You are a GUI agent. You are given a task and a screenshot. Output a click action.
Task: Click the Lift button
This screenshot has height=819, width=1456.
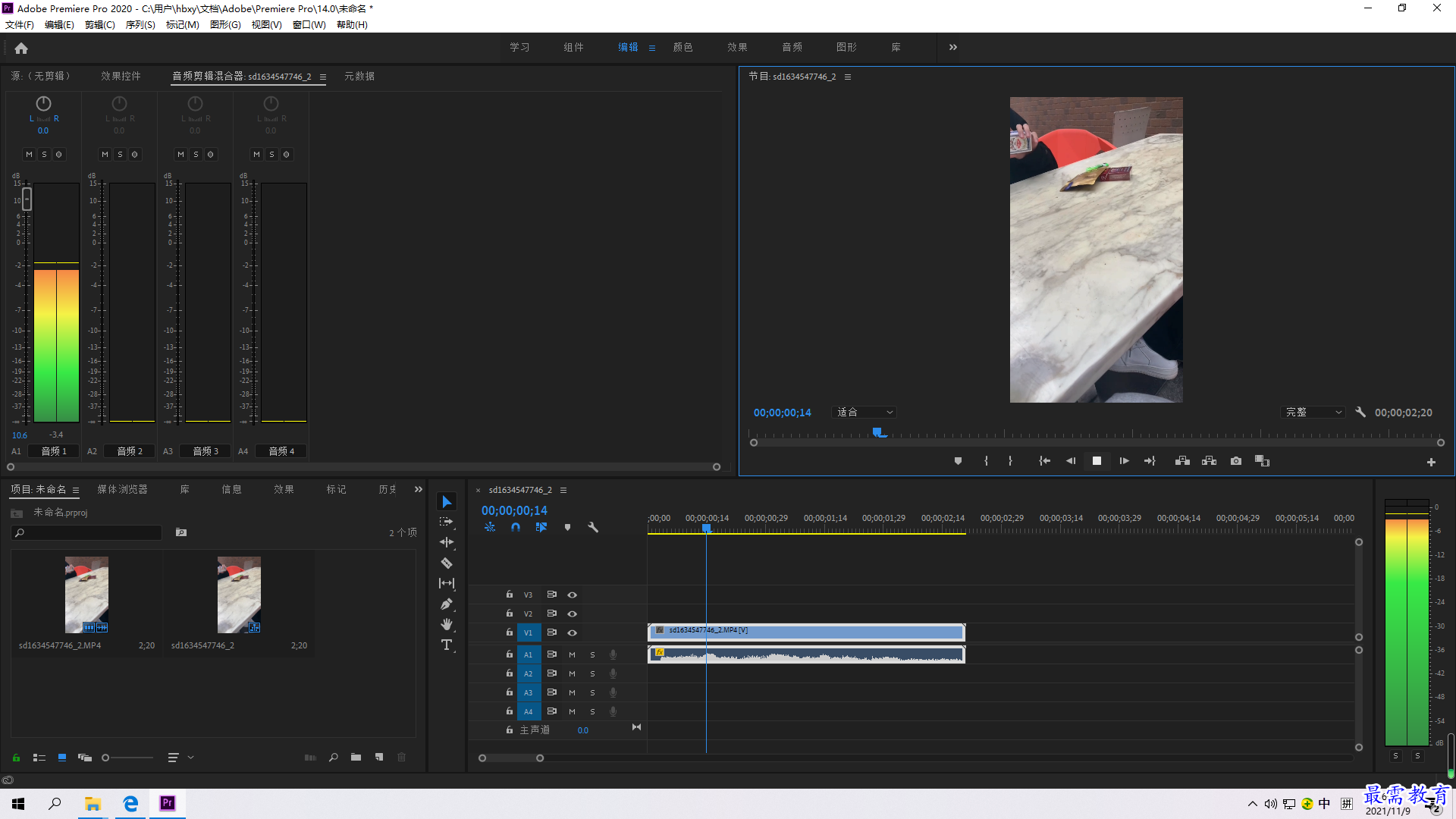pos(1182,461)
